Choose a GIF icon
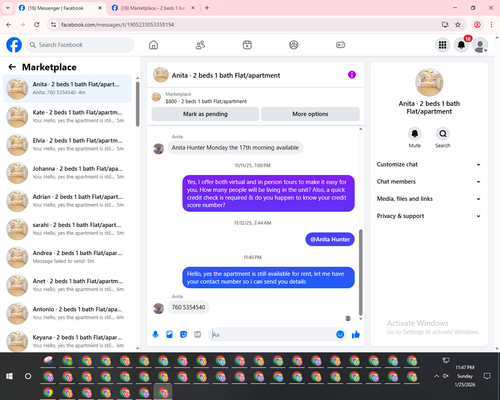Viewport: 500px width, 400px height. (198, 334)
